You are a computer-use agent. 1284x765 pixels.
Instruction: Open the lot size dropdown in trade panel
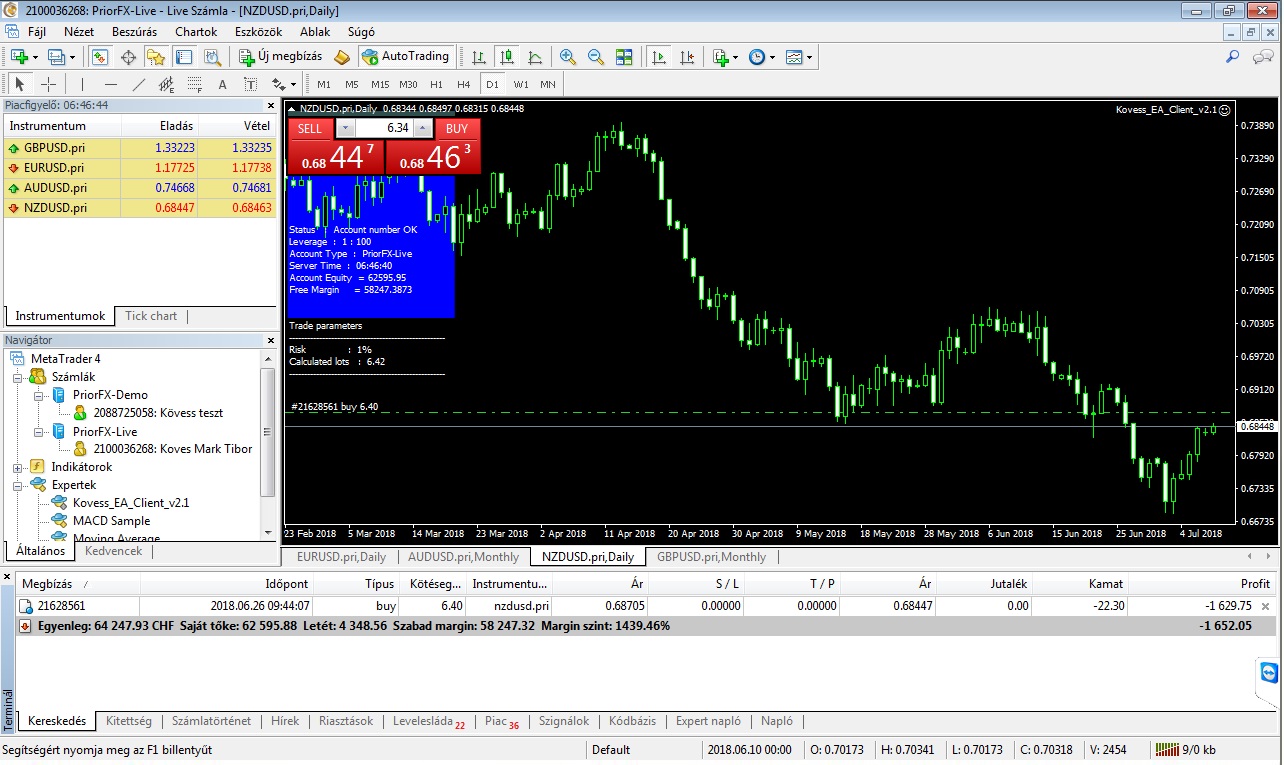(345, 128)
